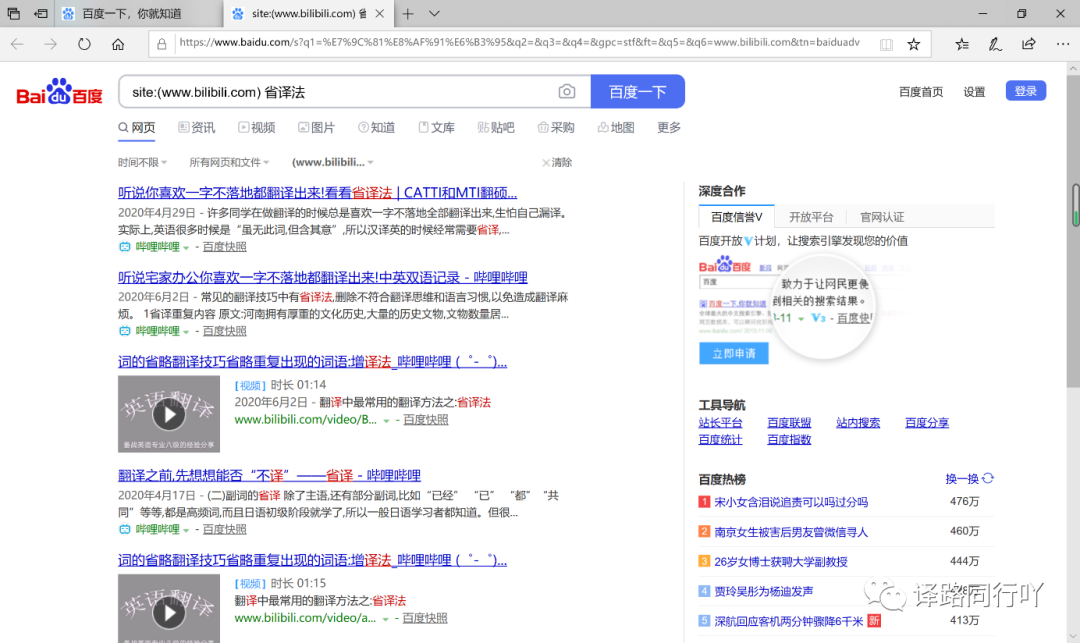1080x643 pixels.
Task: Click 清除 to clear filters
Action: pyautogui.click(x=557, y=162)
